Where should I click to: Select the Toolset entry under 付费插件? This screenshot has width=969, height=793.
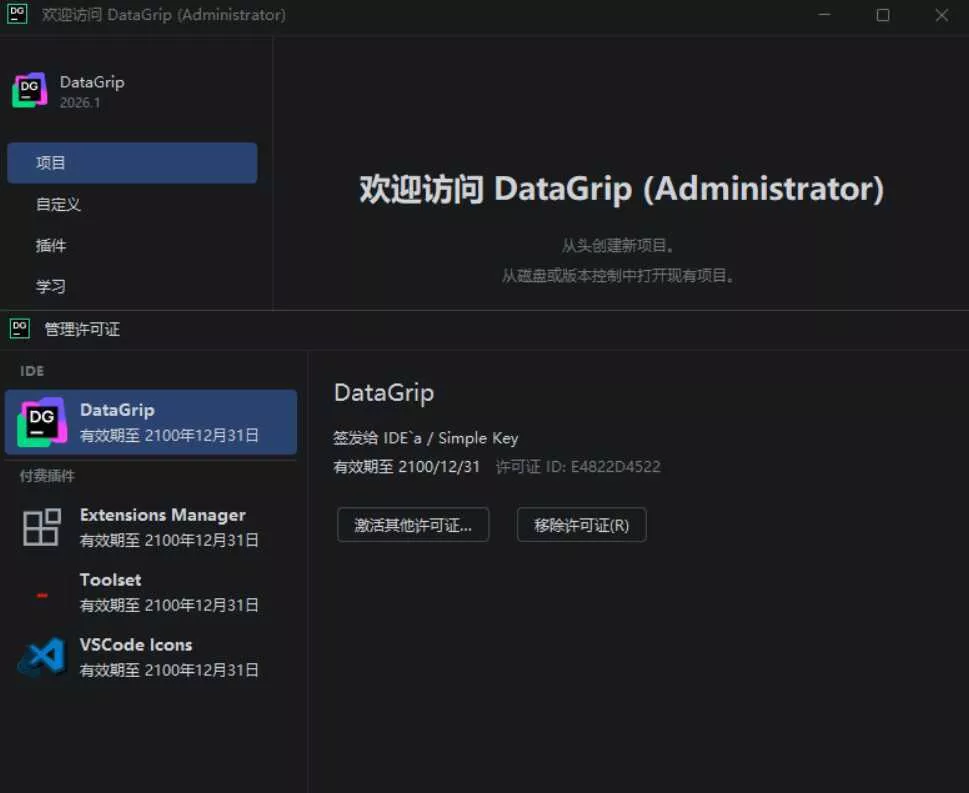pos(150,591)
